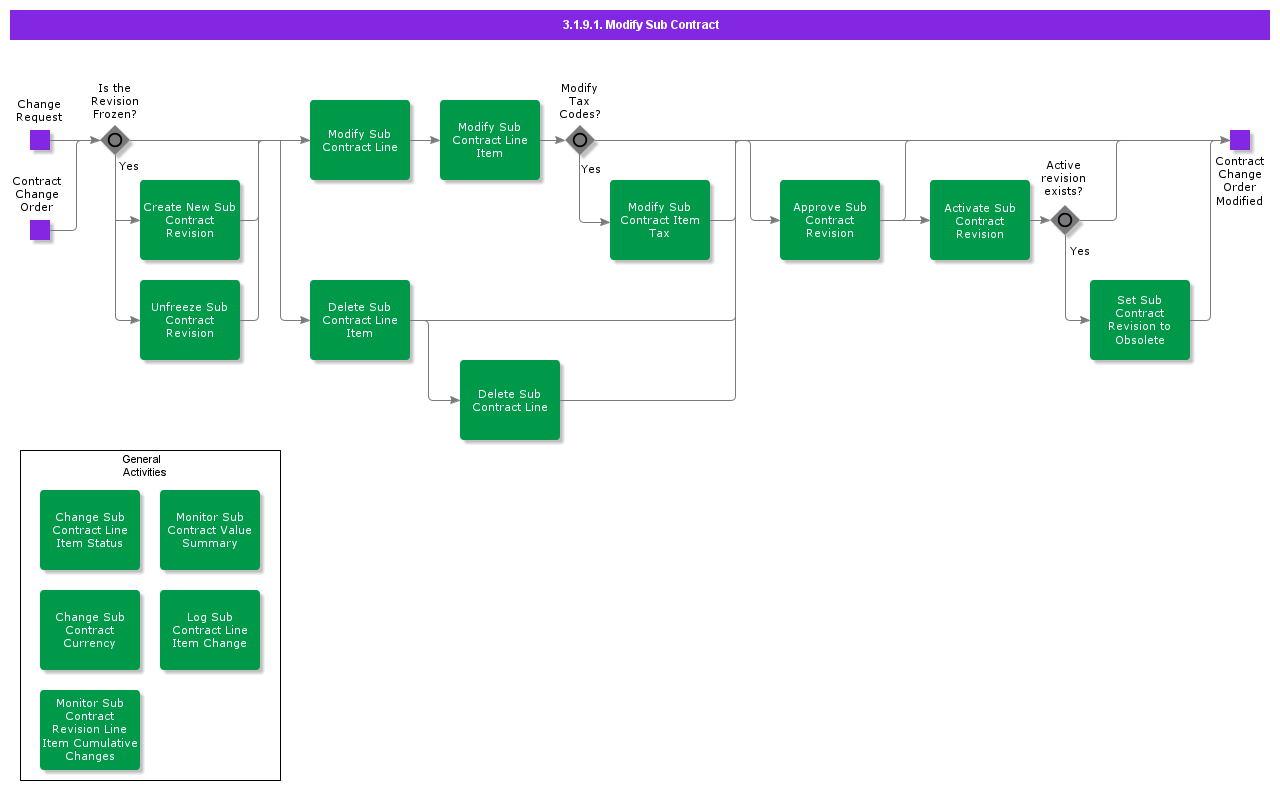Click Change Sub Contract Line Item Status
The width and height of the screenshot is (1280, 790).
click(x=90, y=530)
